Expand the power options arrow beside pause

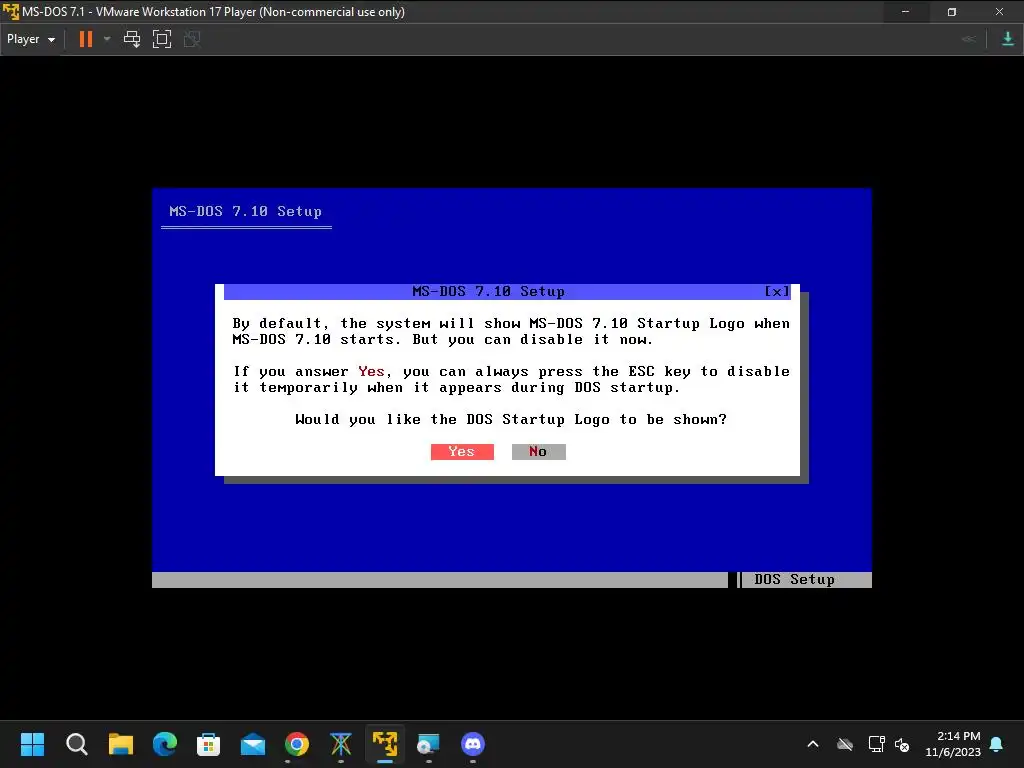(107, 39)
